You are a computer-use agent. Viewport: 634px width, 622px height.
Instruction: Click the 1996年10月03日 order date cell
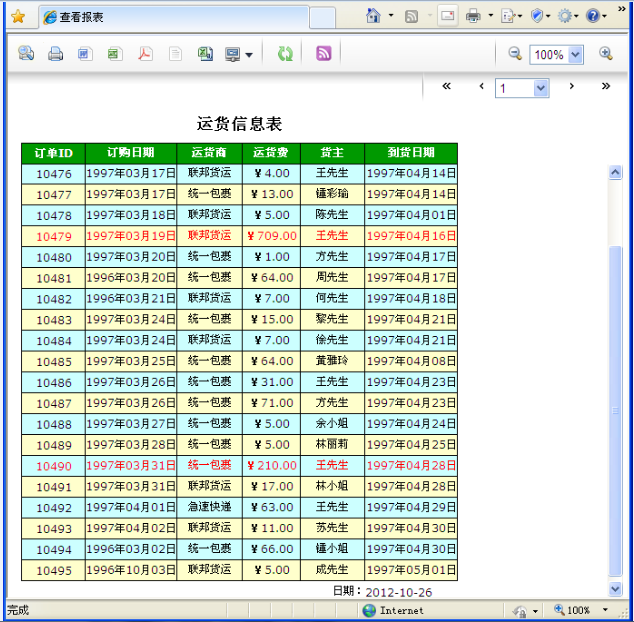point(131,570)
